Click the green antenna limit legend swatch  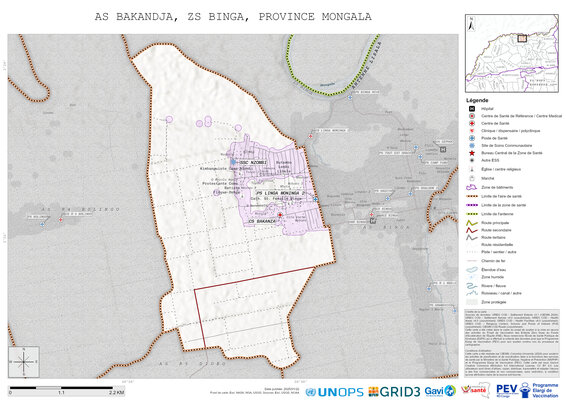472,214
